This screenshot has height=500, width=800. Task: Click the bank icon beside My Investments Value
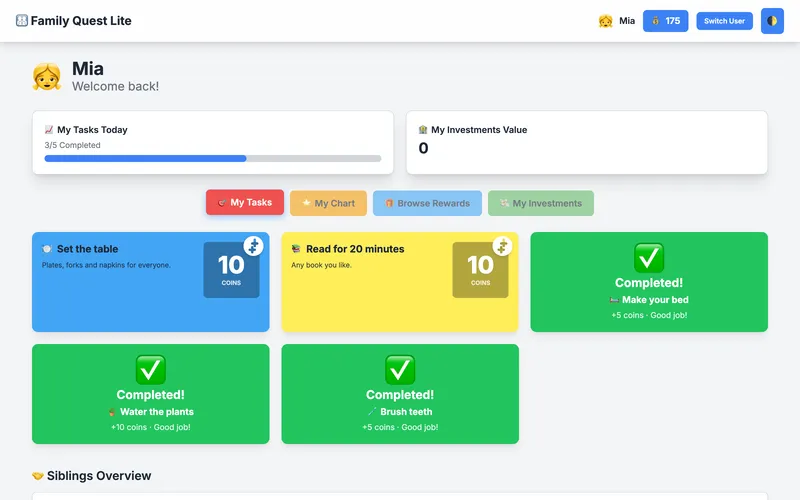[423, 130]
